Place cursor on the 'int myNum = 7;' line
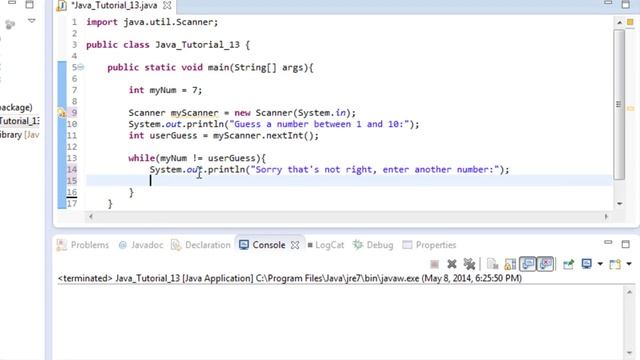This screenshot has height=360, width=640. [165, 90]
